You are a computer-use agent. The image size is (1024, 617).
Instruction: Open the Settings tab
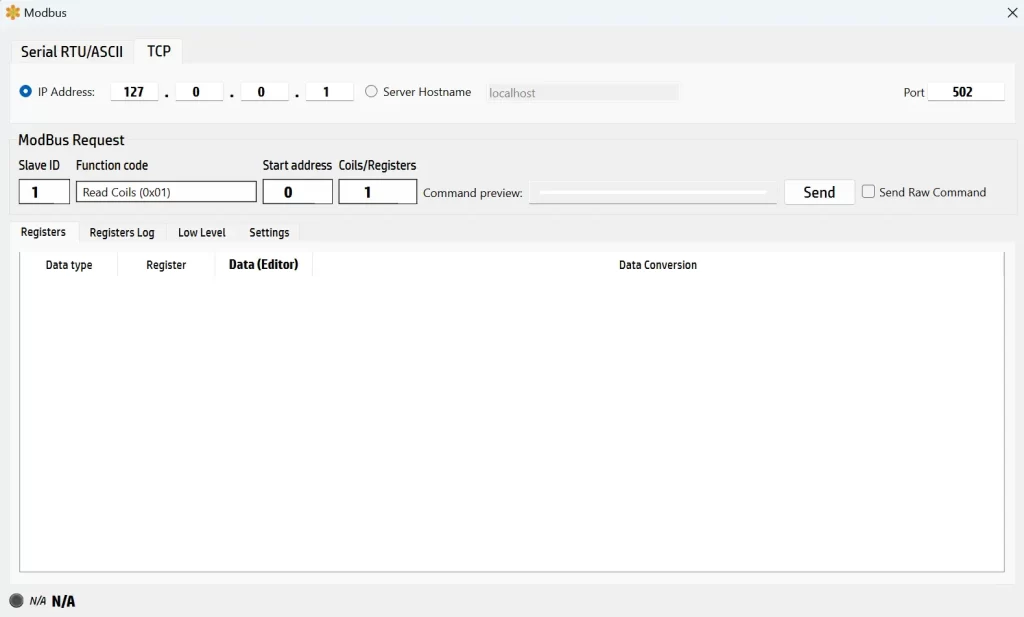tap(269, 232)
